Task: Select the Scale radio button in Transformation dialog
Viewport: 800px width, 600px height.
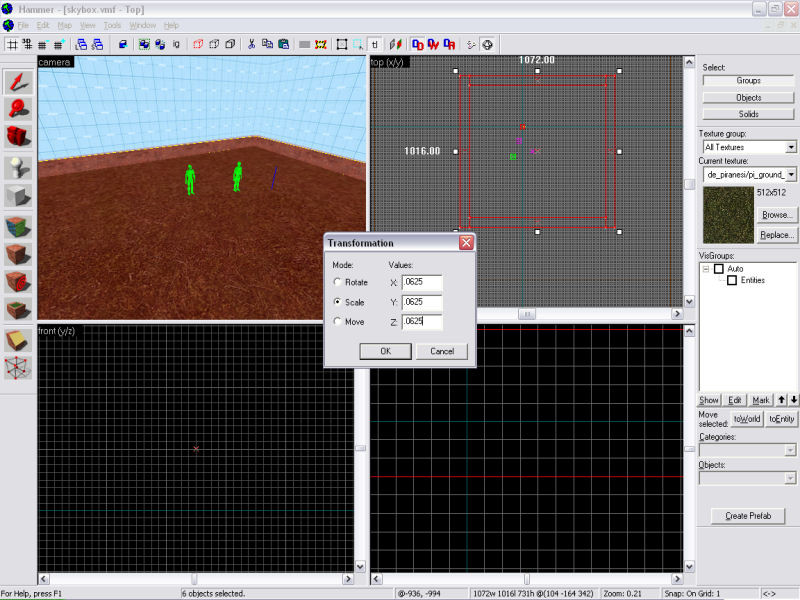Action: tap(339, 302)
